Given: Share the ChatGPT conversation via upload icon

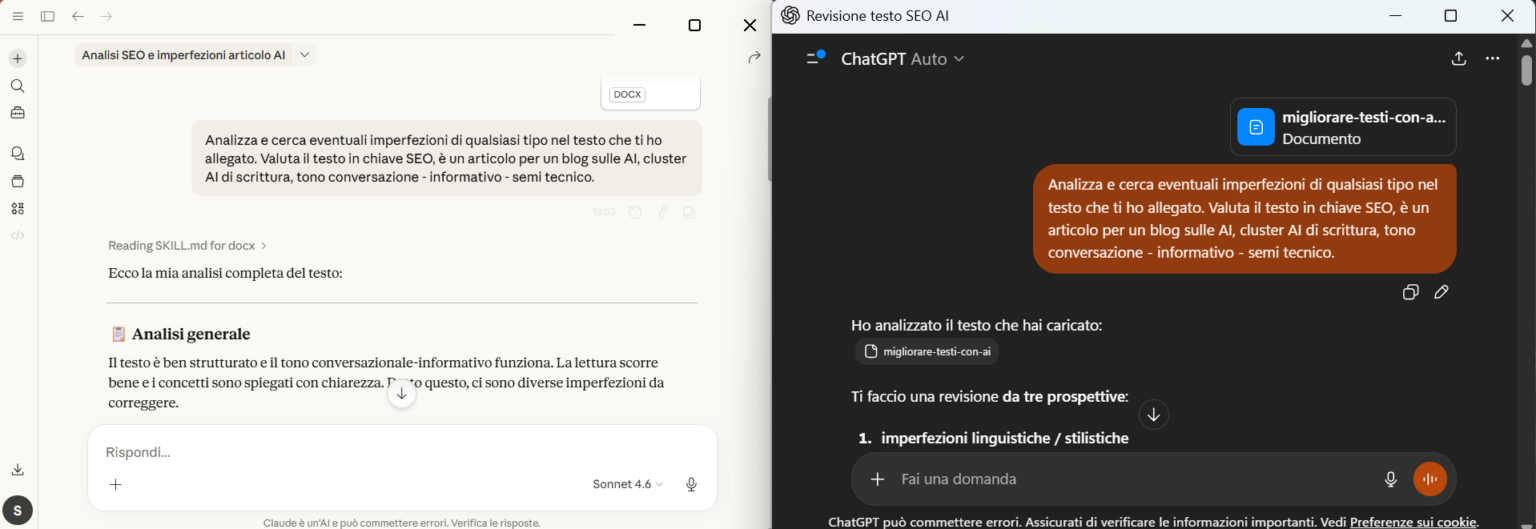Looking at the screenshot, I should coord(1459,58).
